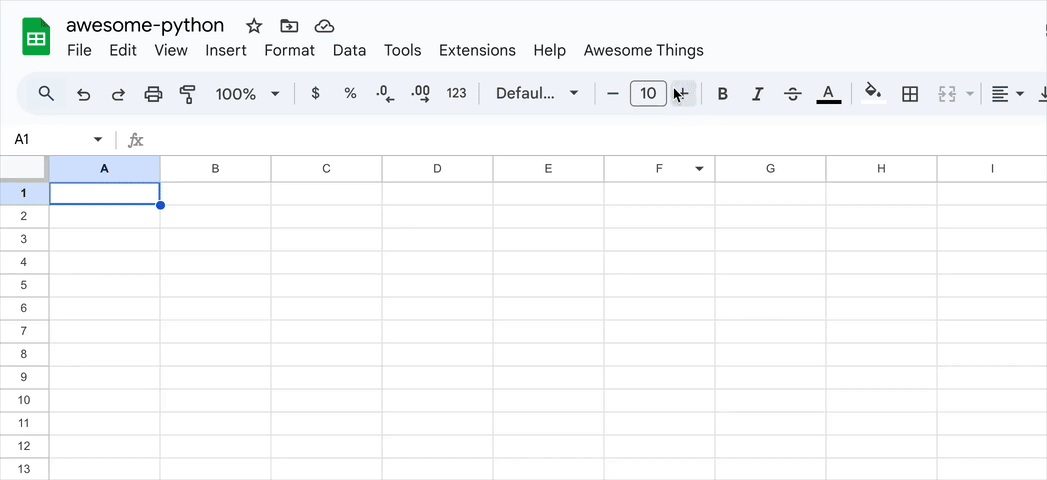1047x480 pixels.
Task: Print the spreadsheet
Action: 154,94
